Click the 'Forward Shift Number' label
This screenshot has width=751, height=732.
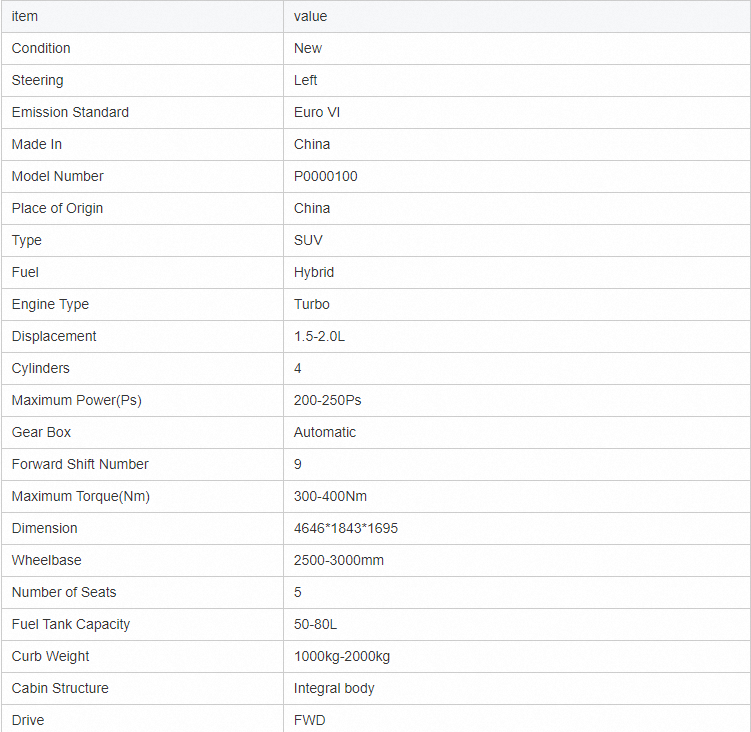click(80, 464)
